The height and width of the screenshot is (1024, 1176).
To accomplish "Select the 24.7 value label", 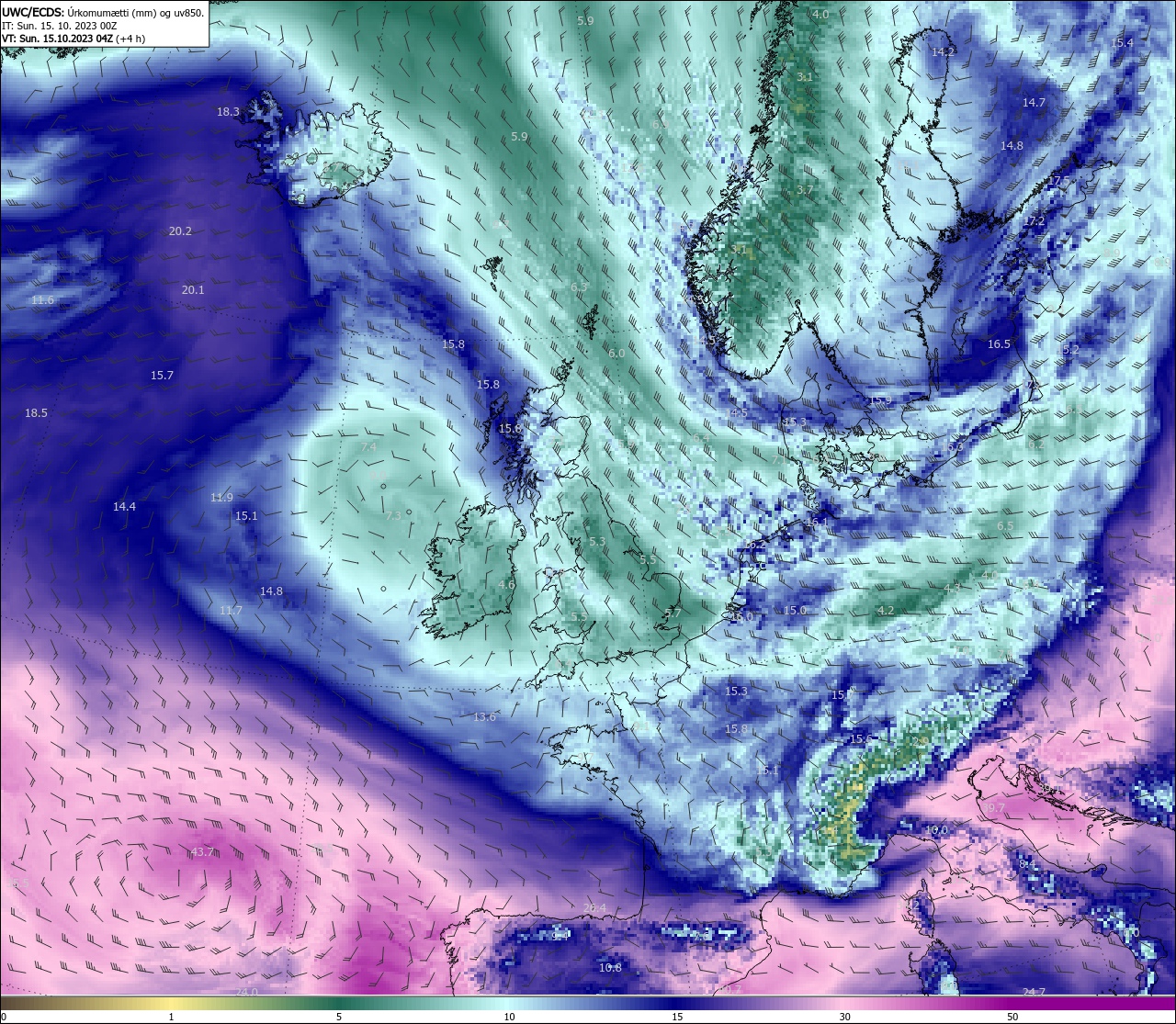I will click(1034, 992).
